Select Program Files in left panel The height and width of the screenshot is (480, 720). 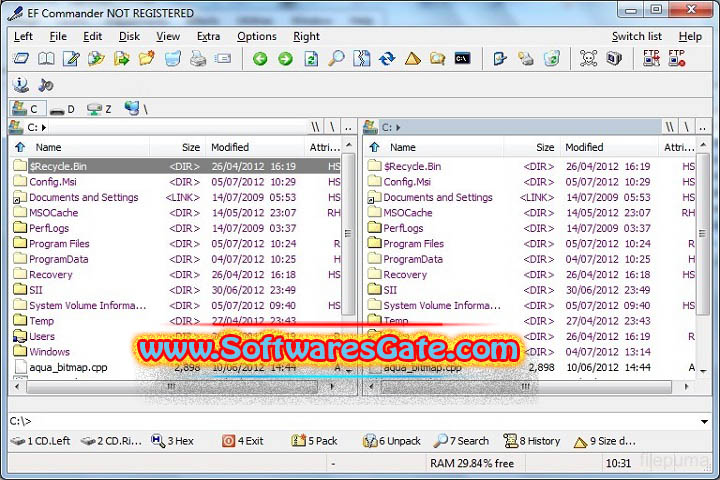(x=59, y=244)
